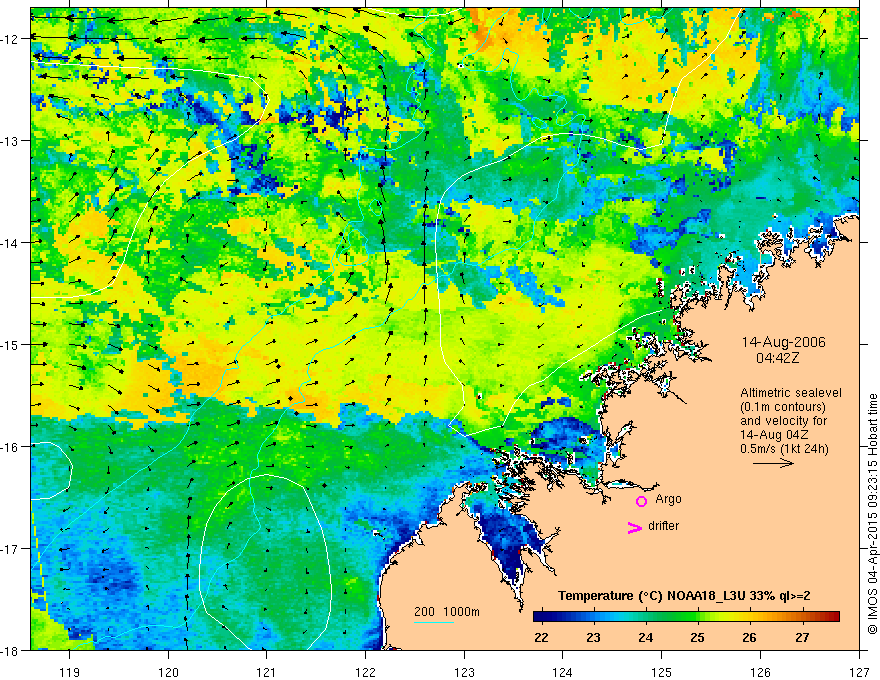Click the longitude axis label '123'

[x=464, y=672]
